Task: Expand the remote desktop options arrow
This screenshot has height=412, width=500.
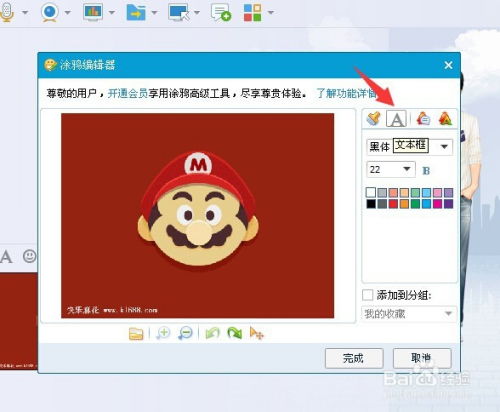Action: [x=197, y=13]
